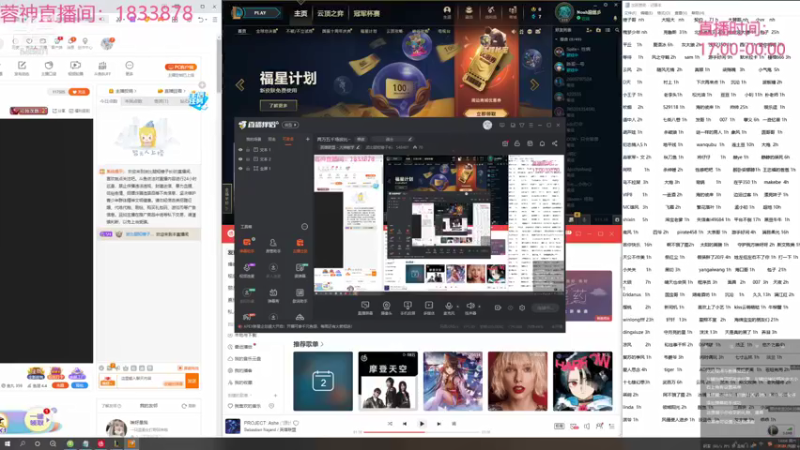Open the Windows Start menu
This screenshot has width=800, height=450.
click(x=7, y=444)
